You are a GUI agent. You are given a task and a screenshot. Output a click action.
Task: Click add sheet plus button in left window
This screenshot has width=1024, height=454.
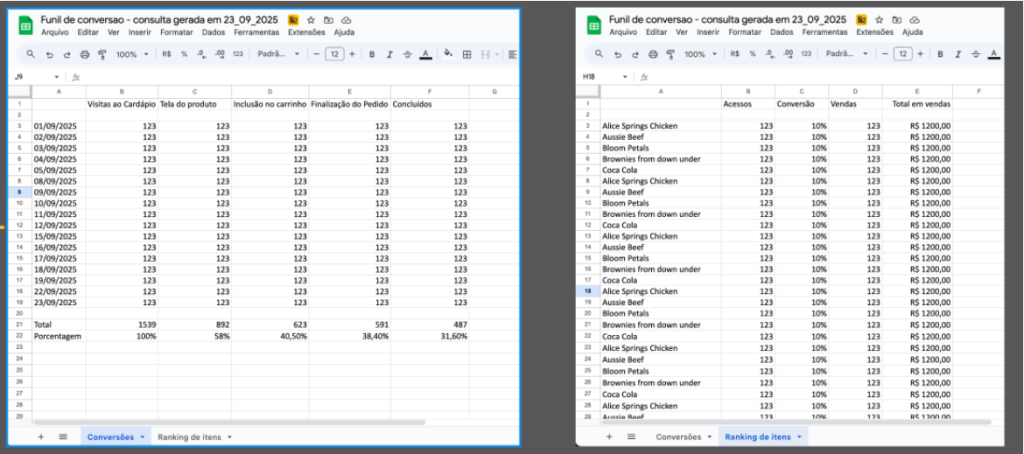[x=41, y=437]
